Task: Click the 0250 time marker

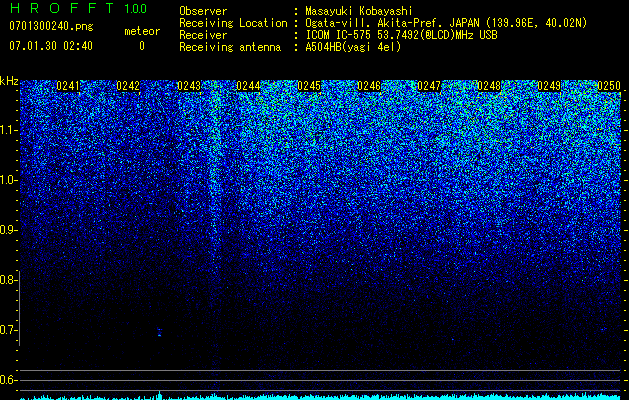Action: 609,86
